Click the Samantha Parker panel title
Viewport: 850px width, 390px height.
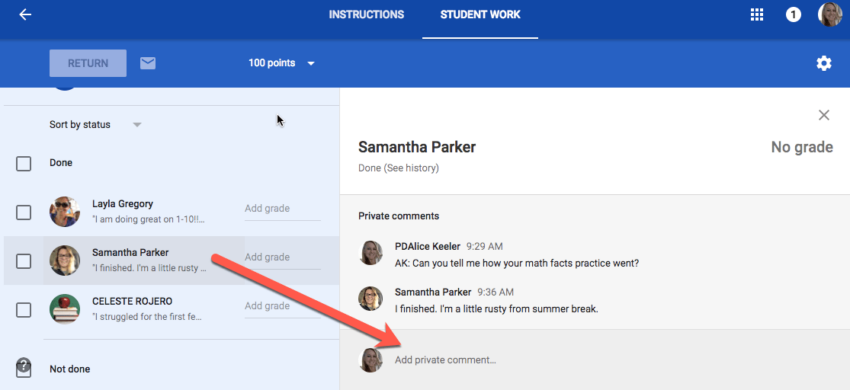pyautogui.click(x=417, y=147)
